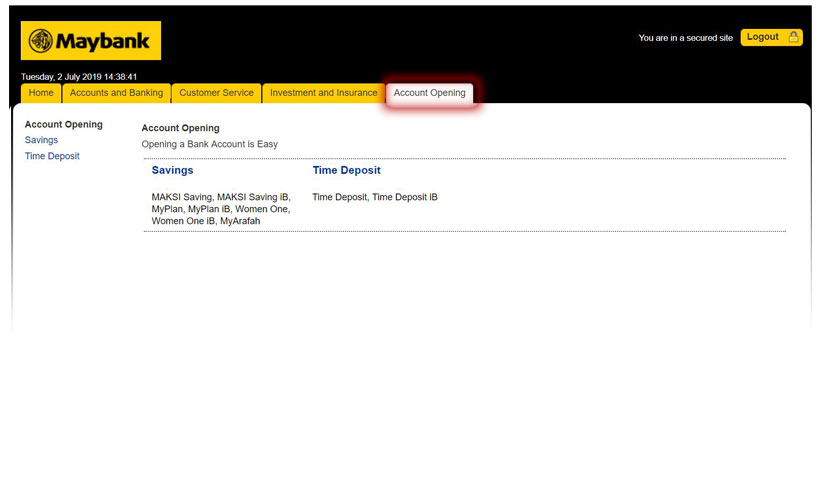Switch to the Accounts and Banking tab
Screen dimensions: 819x484
pos(116,93)
